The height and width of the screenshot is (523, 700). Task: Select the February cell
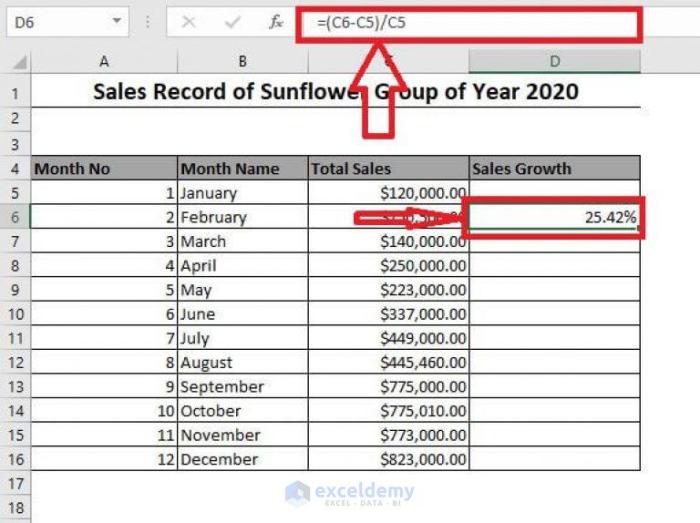[x=243, y=217]
